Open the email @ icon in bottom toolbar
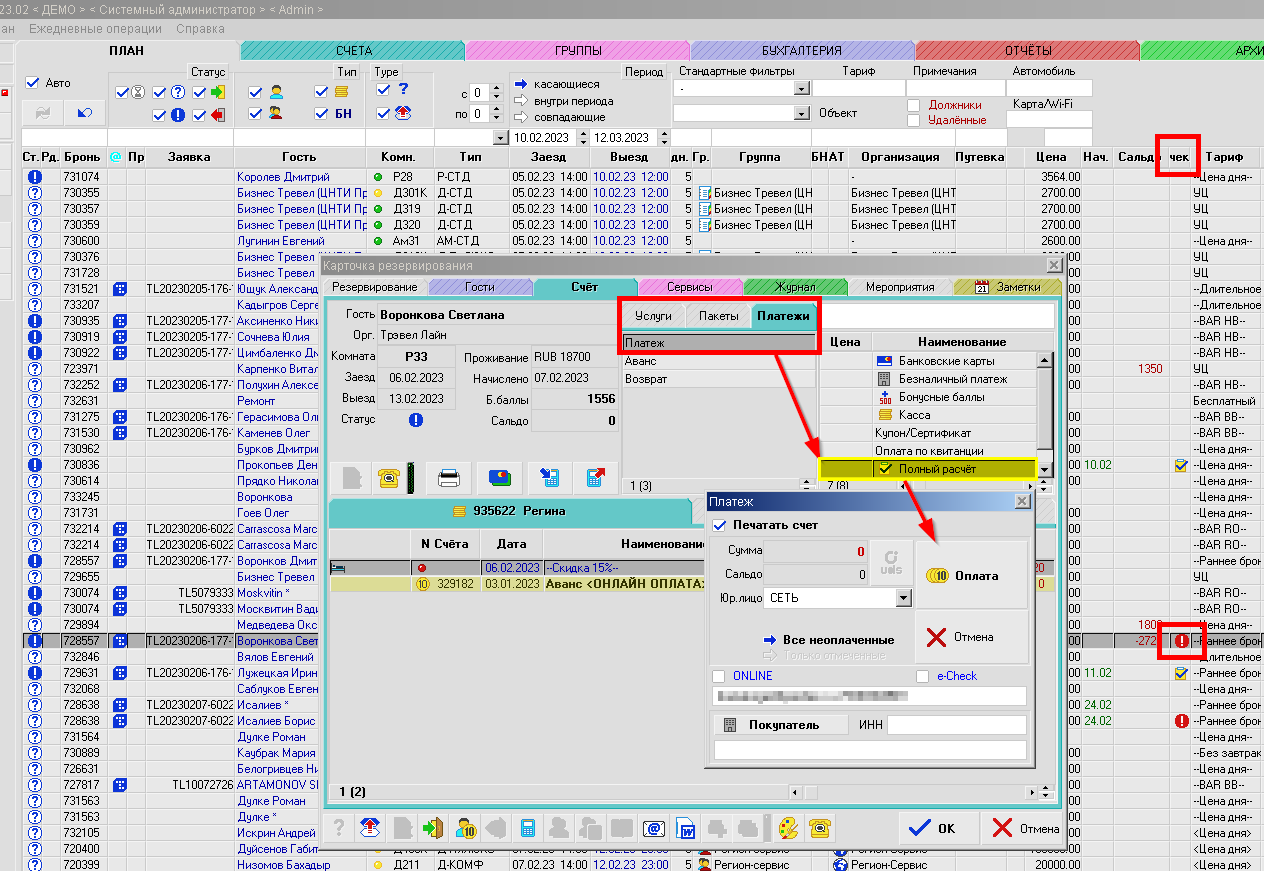Viewport: 1264px width, 871px height. [x=653, y=828]
